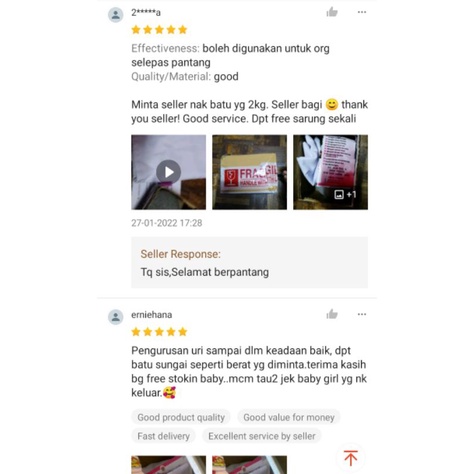Screen dimensions: 474x474
Task: Open more options for 2*****a's review
Action: pyautogui.click(x=362, y=12)
